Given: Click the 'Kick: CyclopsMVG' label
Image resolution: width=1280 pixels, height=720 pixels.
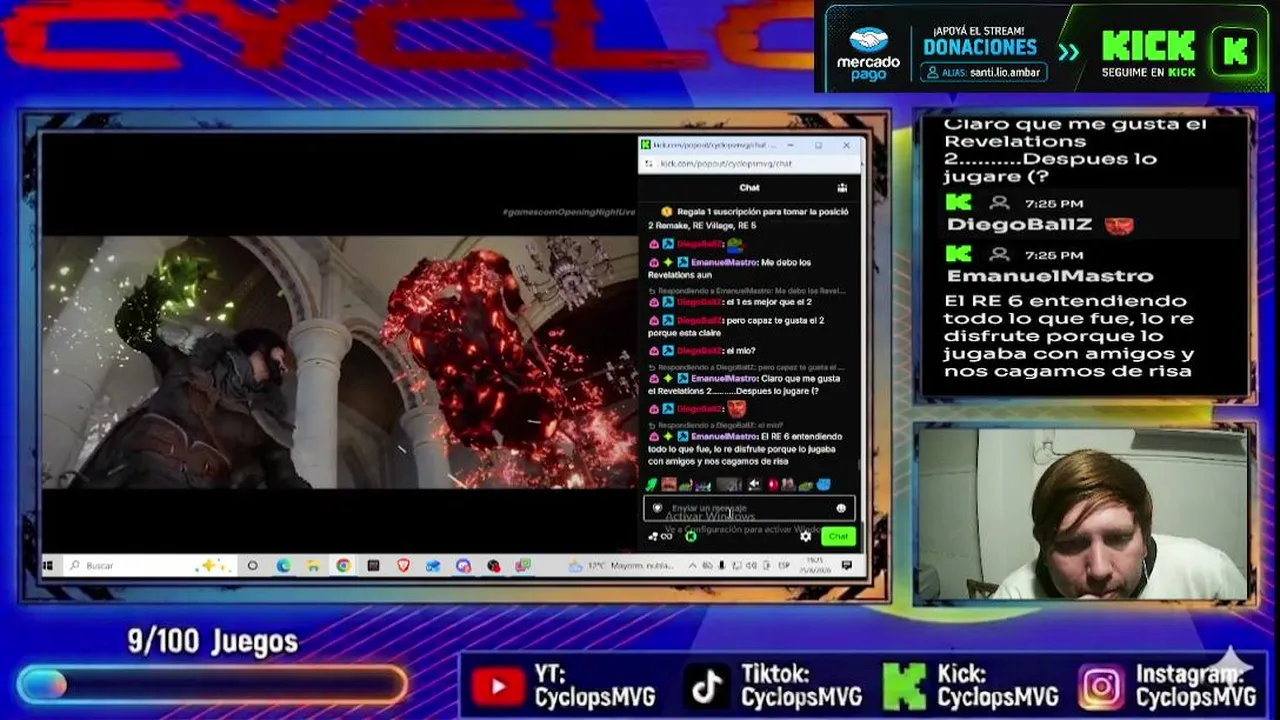Looking at the screenshot, I should coord(997,686).
